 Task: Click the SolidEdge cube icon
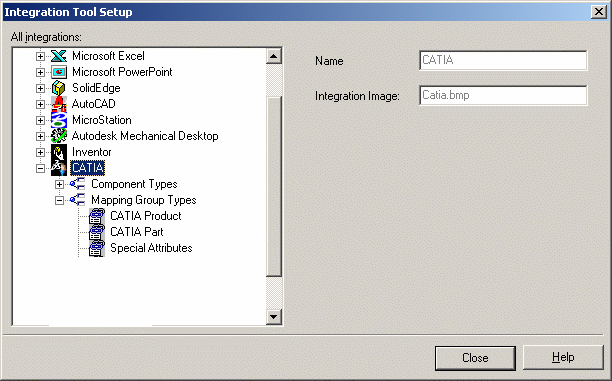tap(59, 88)
